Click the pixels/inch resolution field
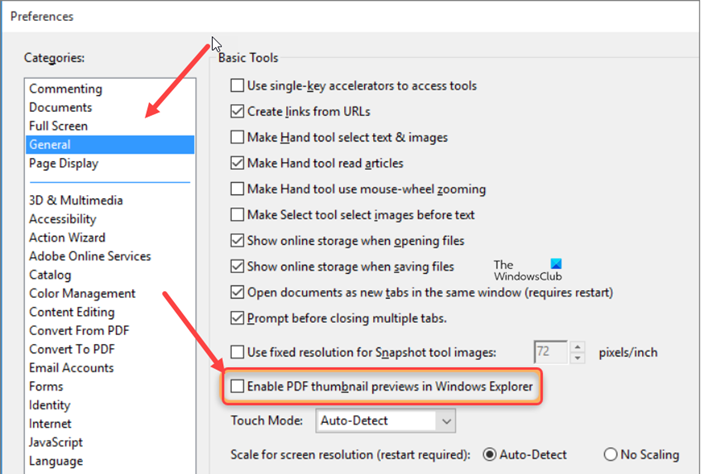 pyautogui.click(x=551, y=352)
